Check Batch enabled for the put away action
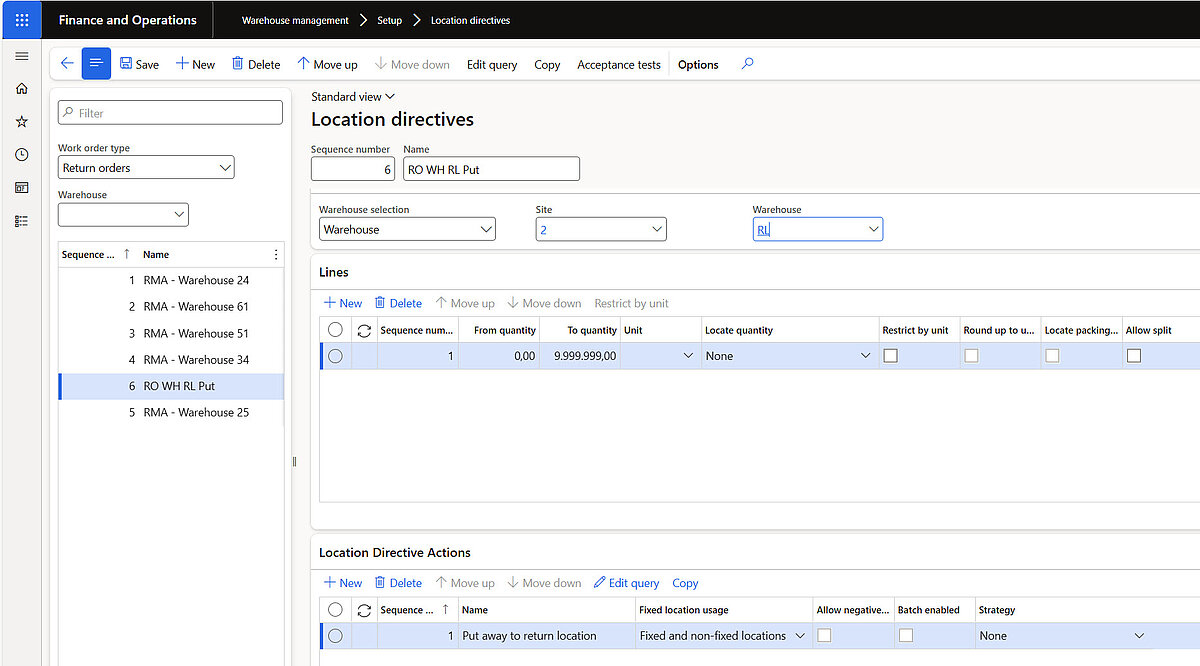Viewport: 1200px width, 666px height. tap(905, 635)
